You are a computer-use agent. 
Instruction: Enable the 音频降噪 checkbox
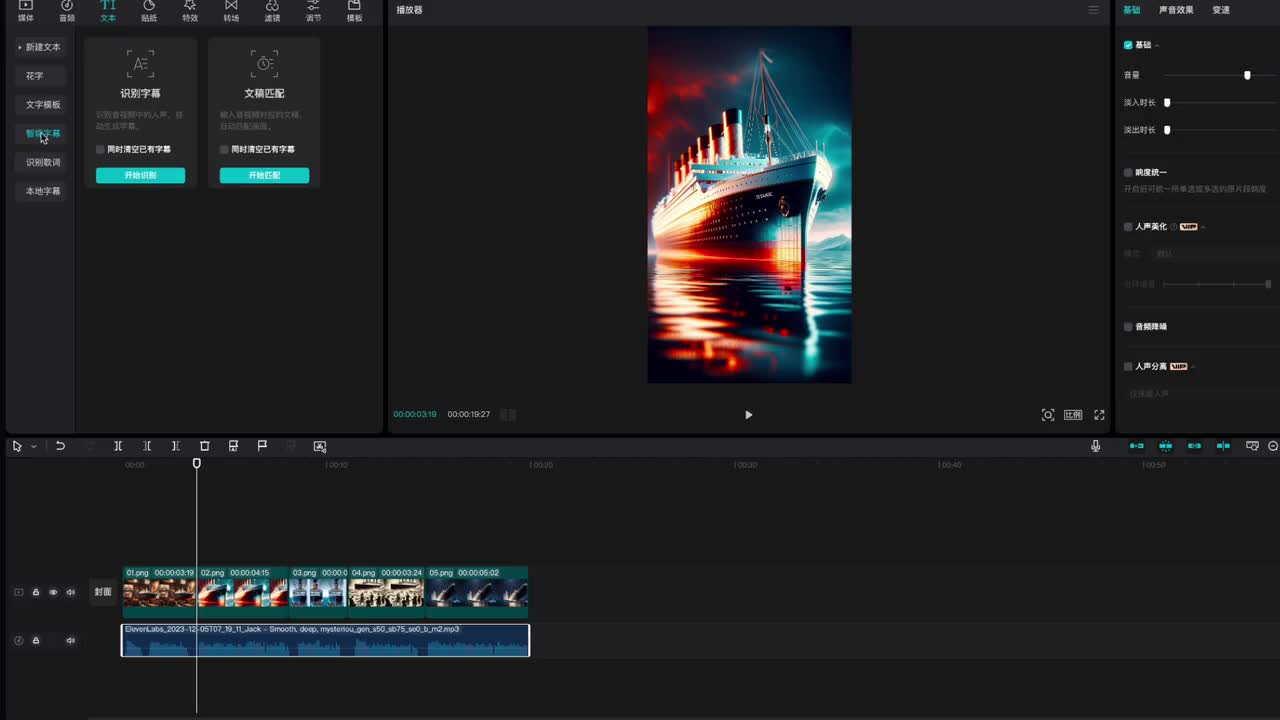[1128, 327]
